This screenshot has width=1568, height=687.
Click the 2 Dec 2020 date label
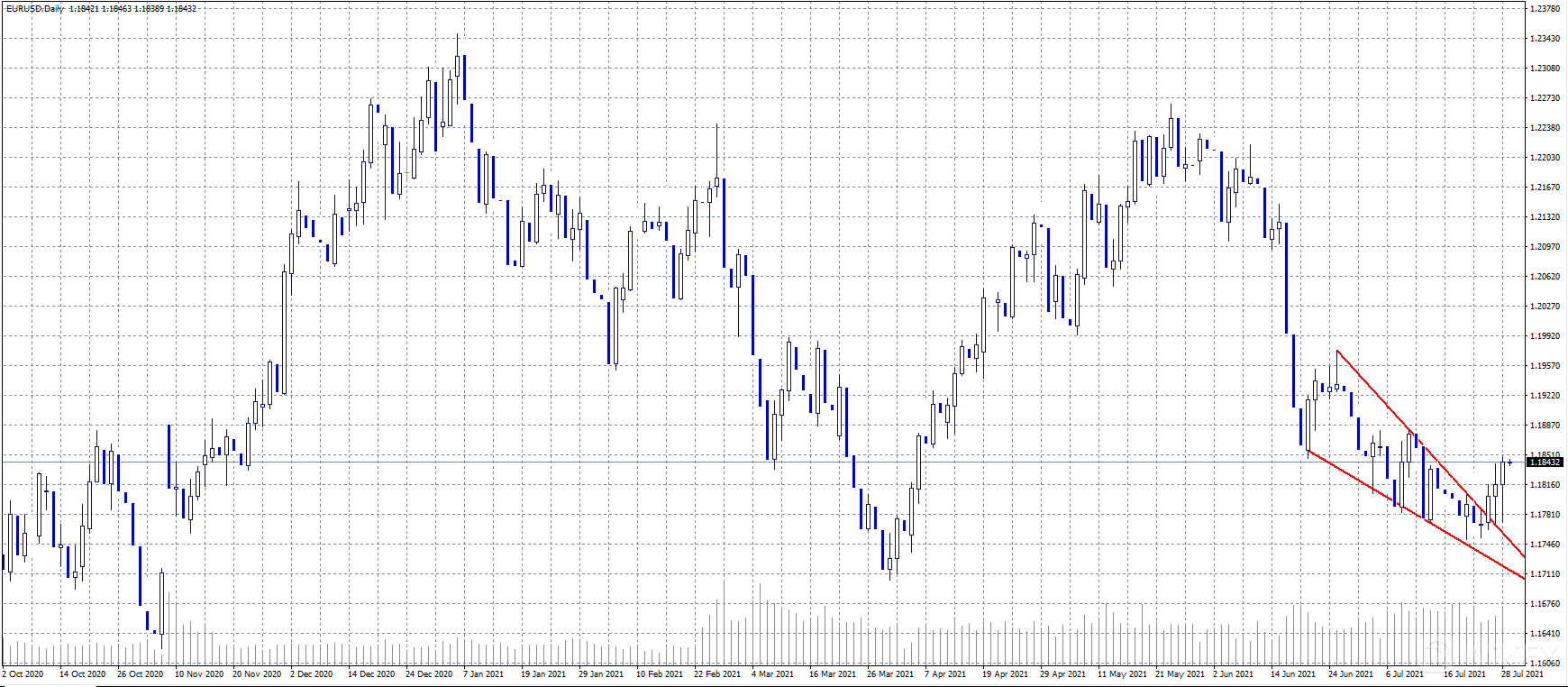pos(311,674)
